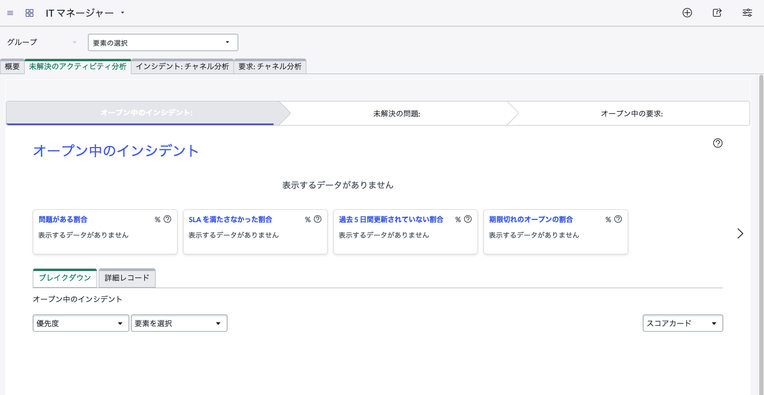Open the 期限切れのオープンの割合 link
Image resolution: width=764 pixels, height=395 pixels.
click(x=531, y=220)
